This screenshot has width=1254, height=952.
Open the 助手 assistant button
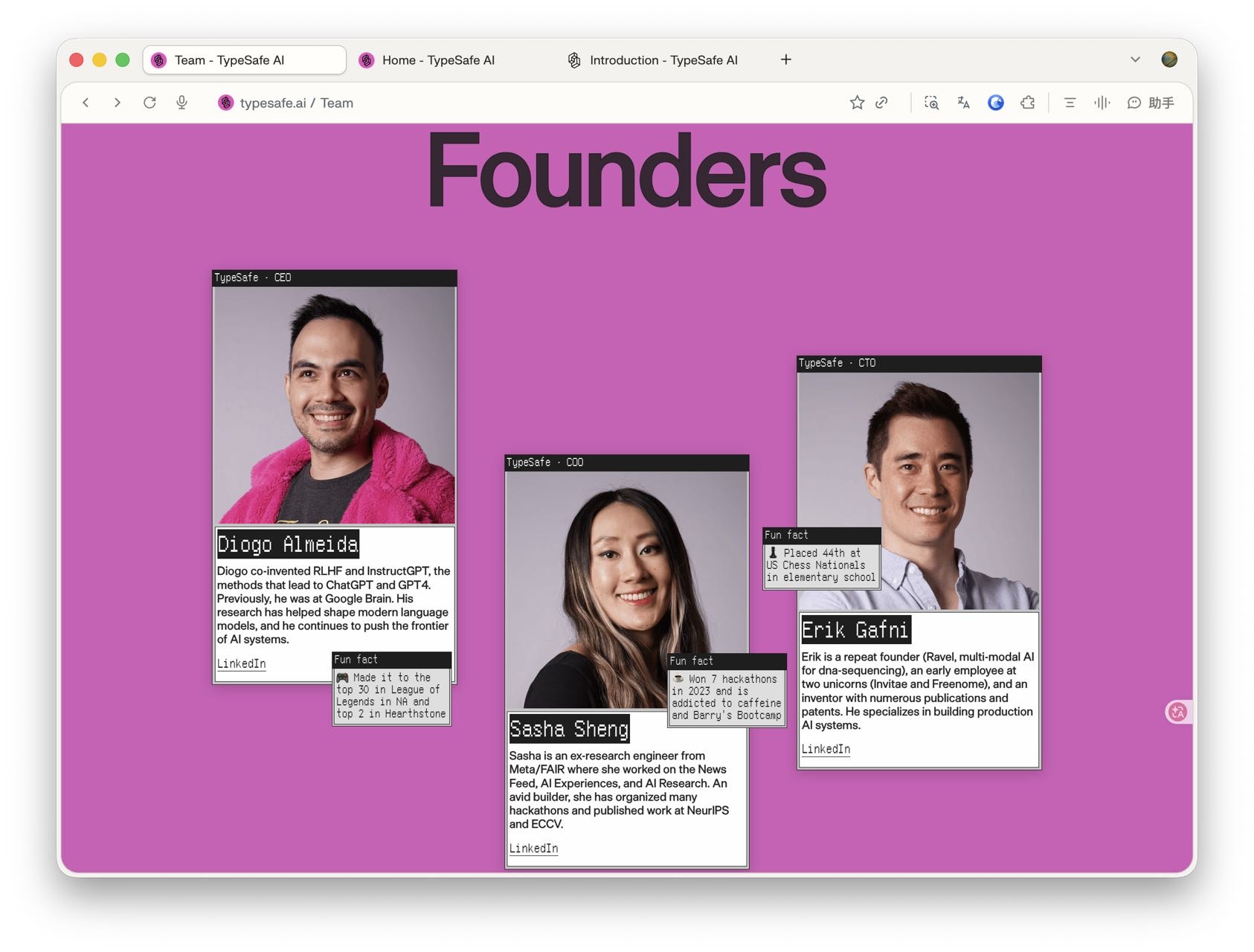tap(1151, 103)
